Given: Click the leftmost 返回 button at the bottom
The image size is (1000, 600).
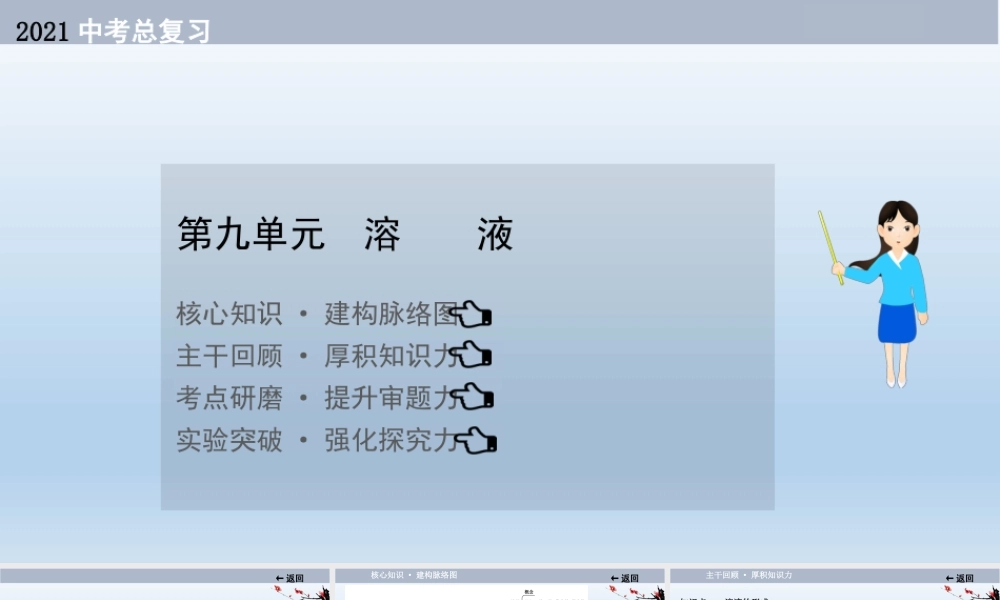Looking at the screenshot, I should point(290,577).
